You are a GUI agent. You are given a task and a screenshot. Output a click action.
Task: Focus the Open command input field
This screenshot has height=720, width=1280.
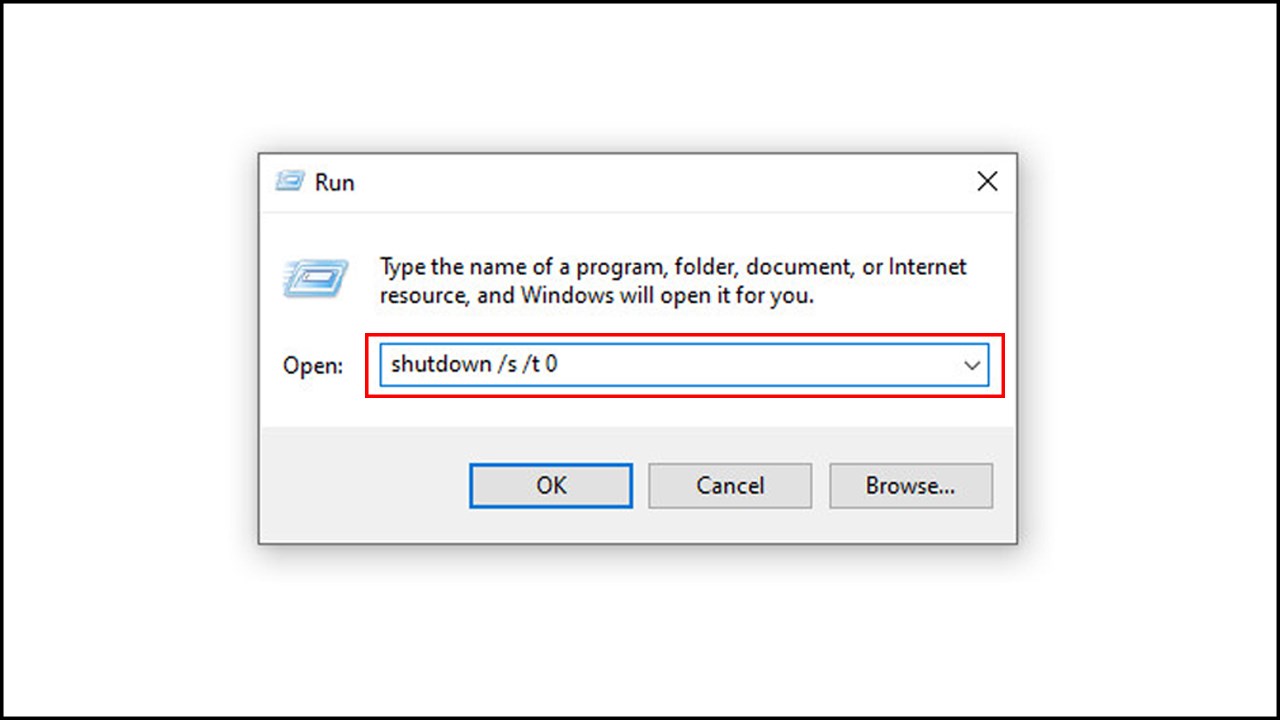(684, 365)
